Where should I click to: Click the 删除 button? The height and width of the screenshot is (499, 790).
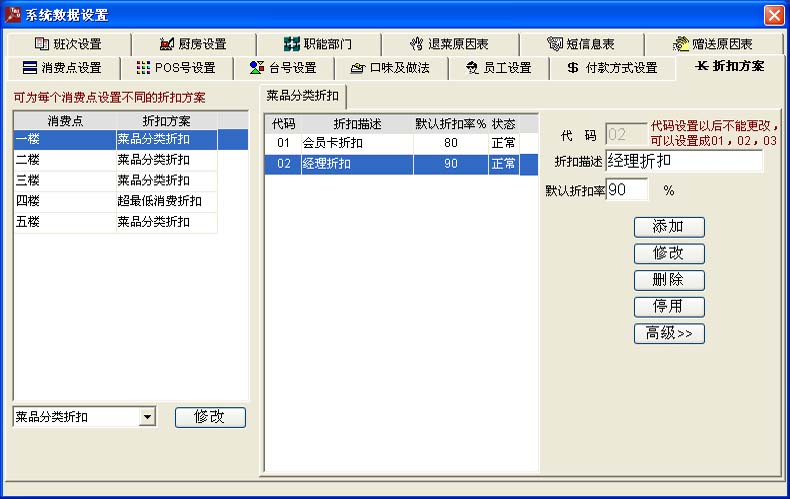pyautogui.click(x=669, y=280)
